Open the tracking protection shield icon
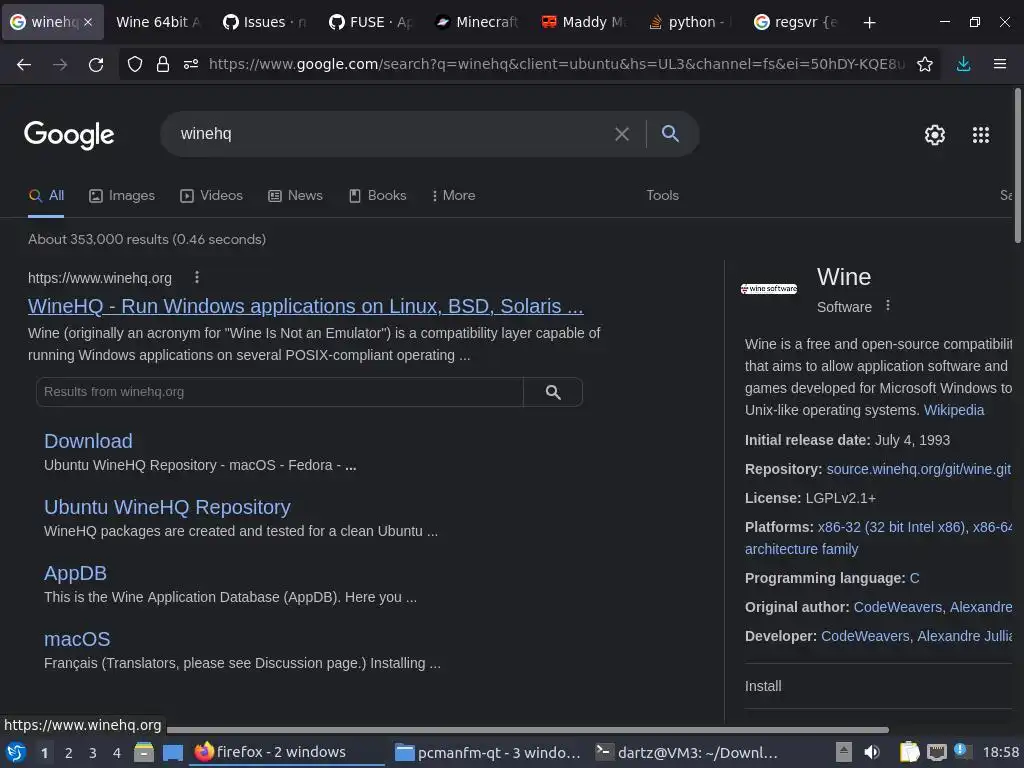1024x768 pixels. pyautogui.click(x=135, y=64)
